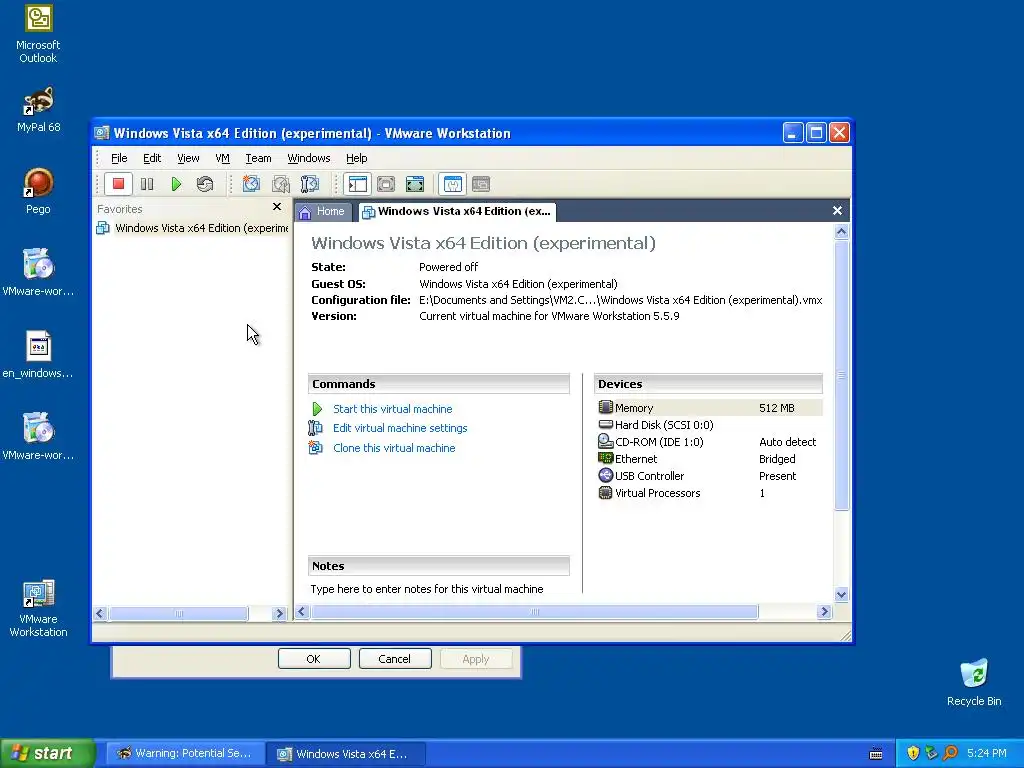Click the magnifier tray icon
The width and height of the screenshot is (1024, 768).
(950, 753)
